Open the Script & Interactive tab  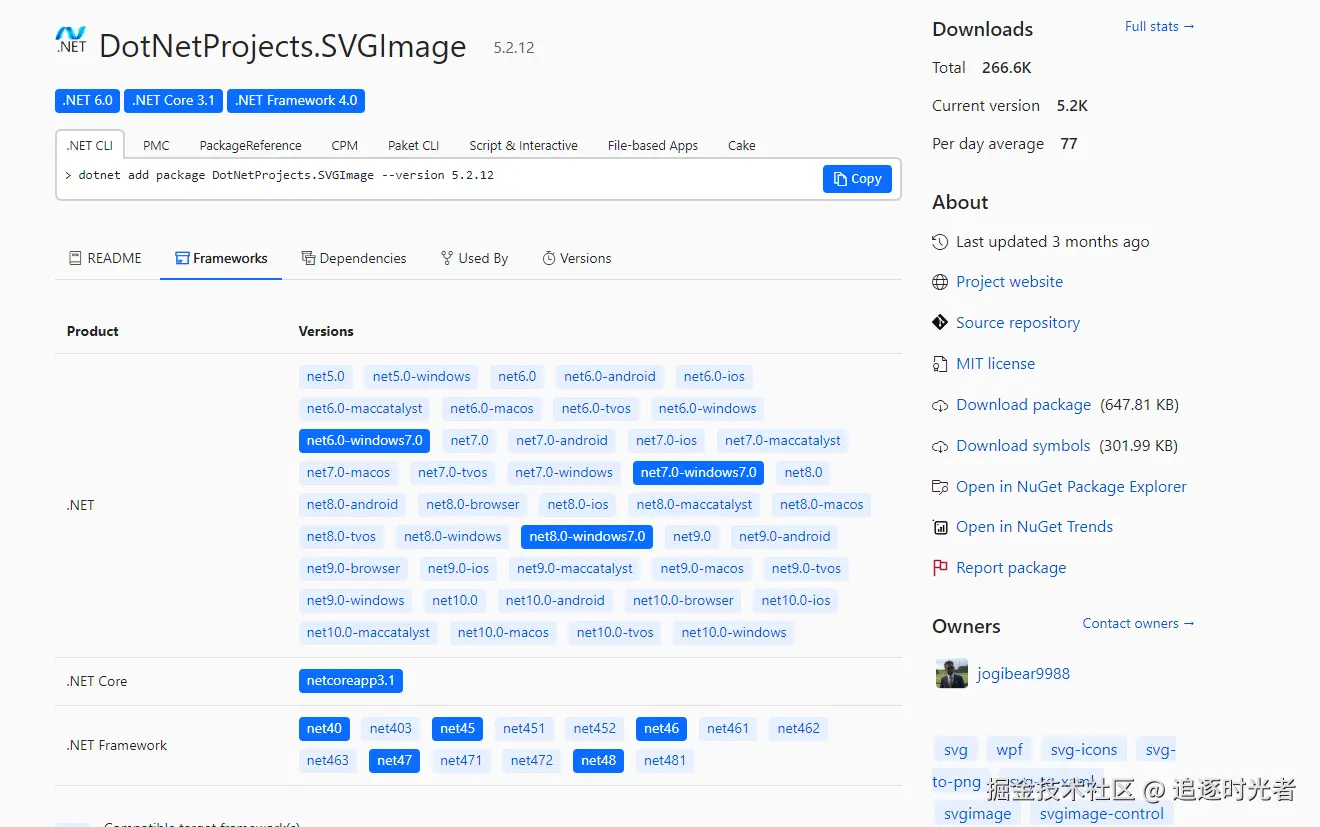coord(523,145)
